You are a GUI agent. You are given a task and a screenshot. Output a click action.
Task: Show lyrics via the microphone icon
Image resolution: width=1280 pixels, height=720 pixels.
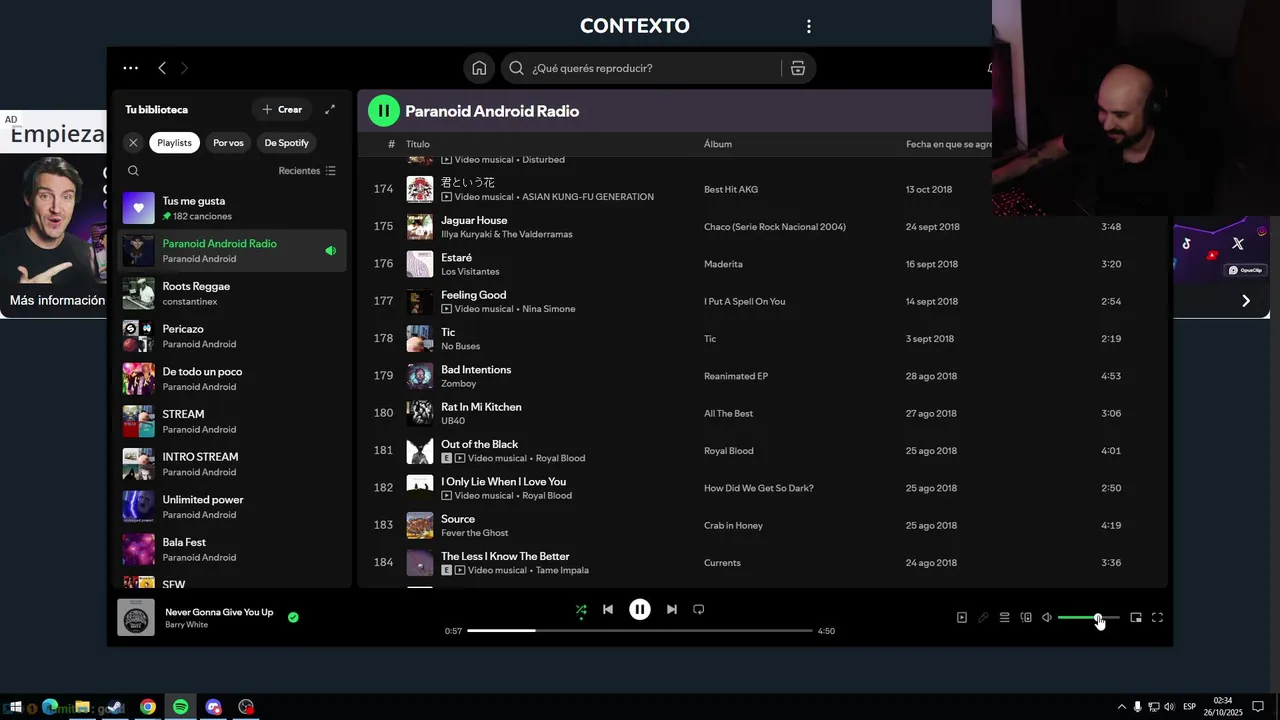coord(983,618)
